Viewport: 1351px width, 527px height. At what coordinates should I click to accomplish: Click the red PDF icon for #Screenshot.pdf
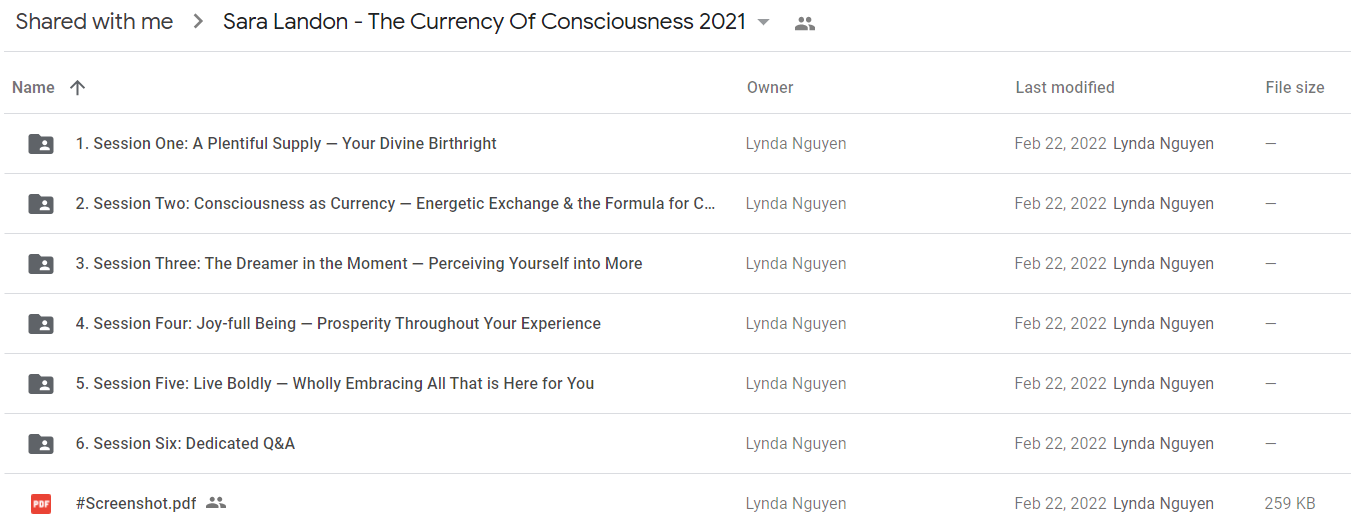point(41,504)
